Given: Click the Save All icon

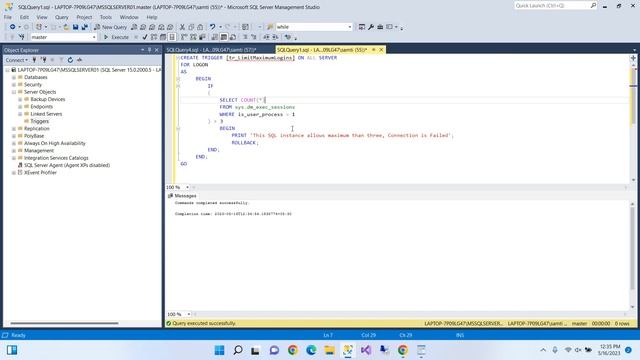Looking at the screenshot, I should [x=84, y=27].
